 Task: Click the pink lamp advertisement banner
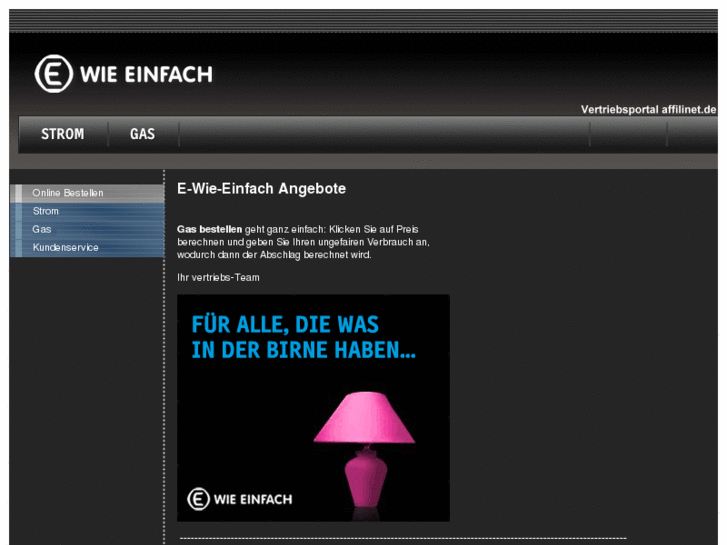(313, 408)
